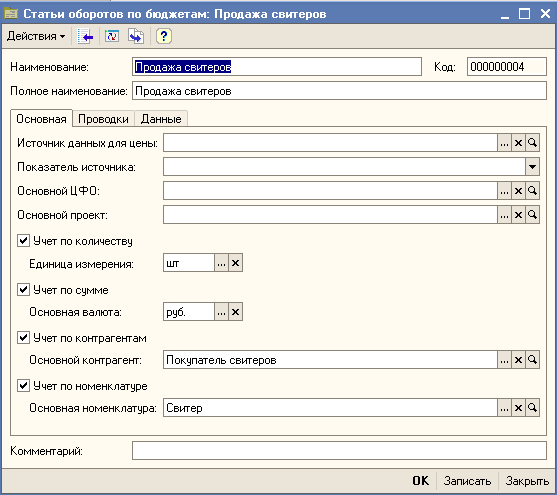Click the toolbar icon with two documents and arrows
Viewport: 557px width, 495px height.
(136, 36)
